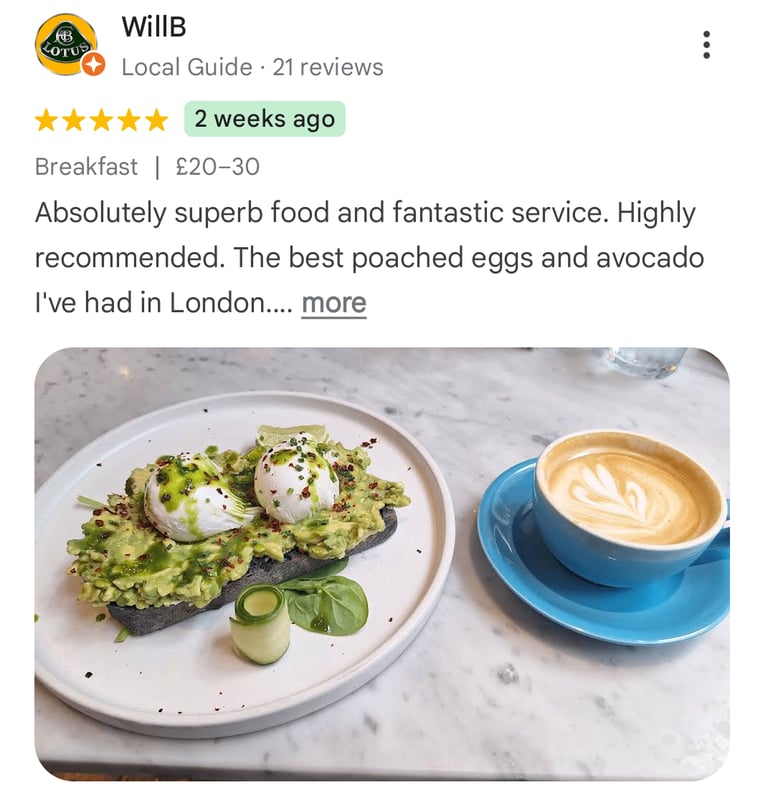Click the review text about poached eggs

[x=369, y=257]
